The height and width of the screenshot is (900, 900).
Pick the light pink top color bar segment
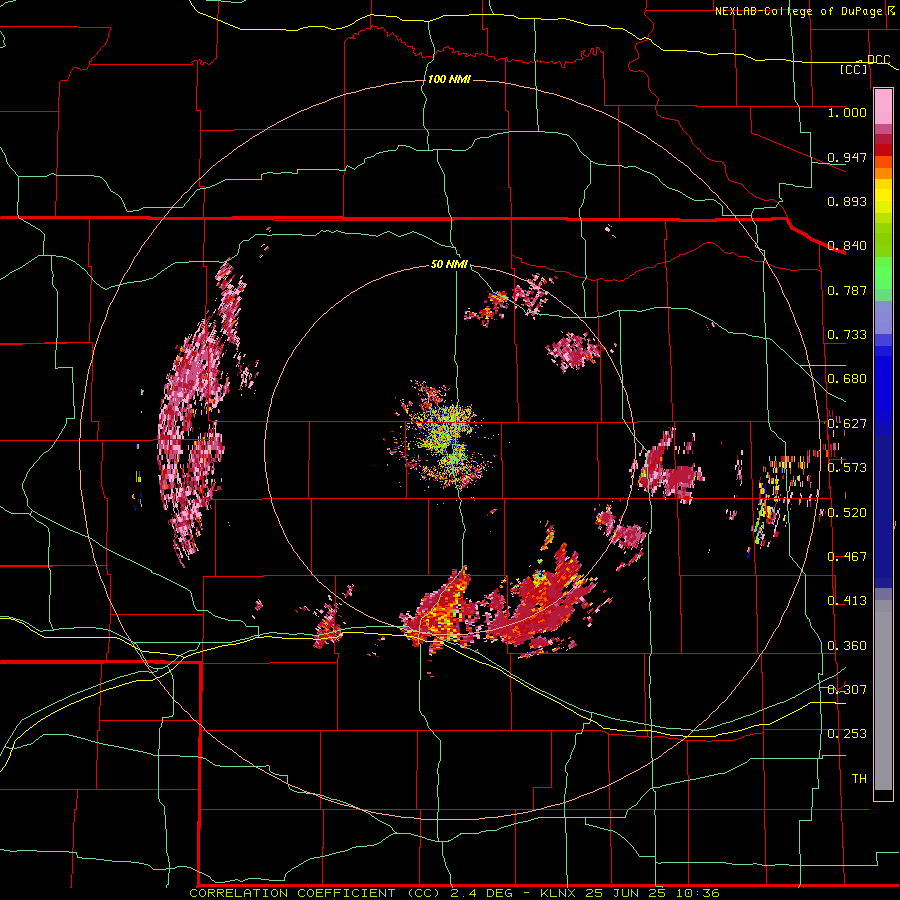pyautogui.click(x=883, y=107)
